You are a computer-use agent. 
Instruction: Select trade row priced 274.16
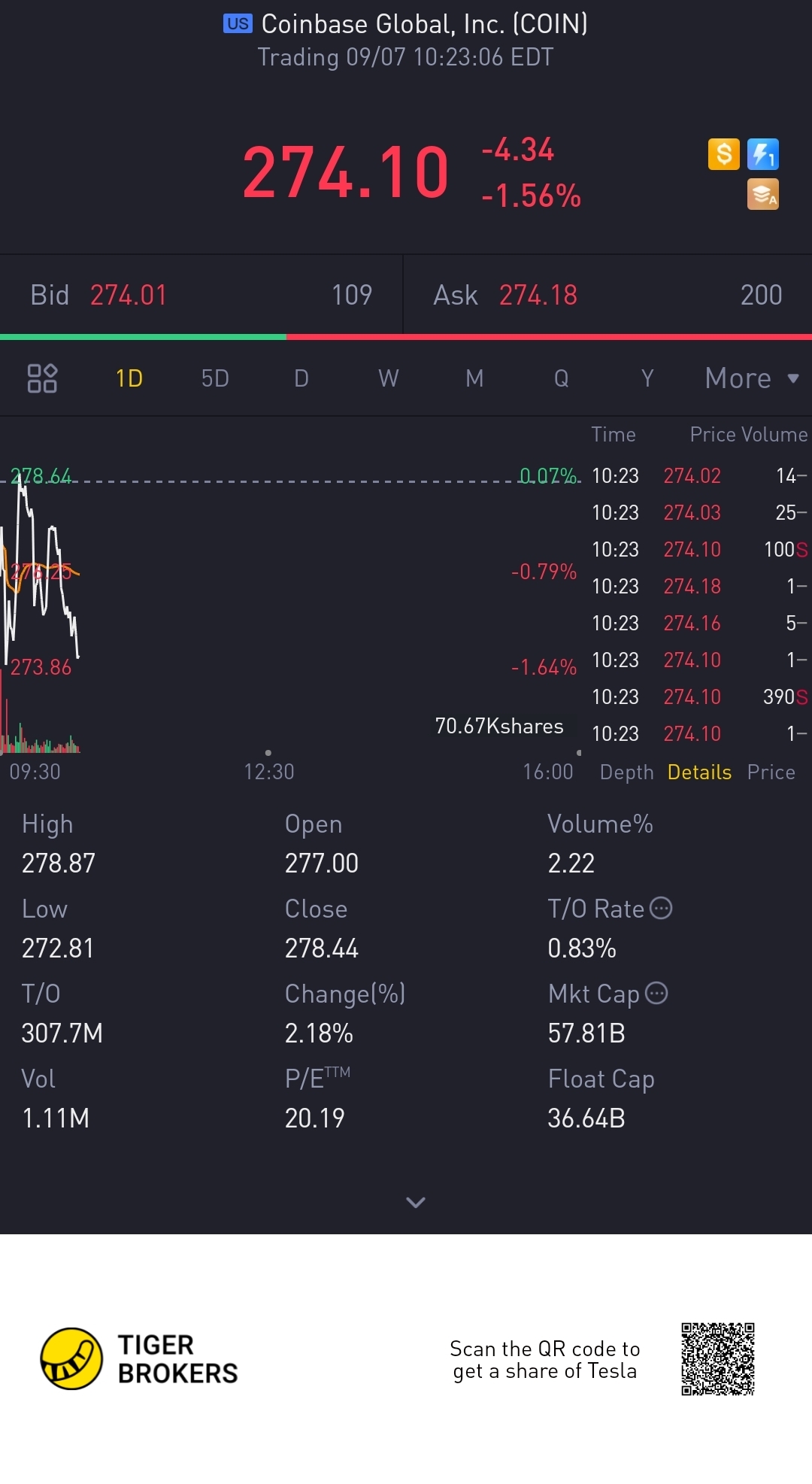(699, 624)
